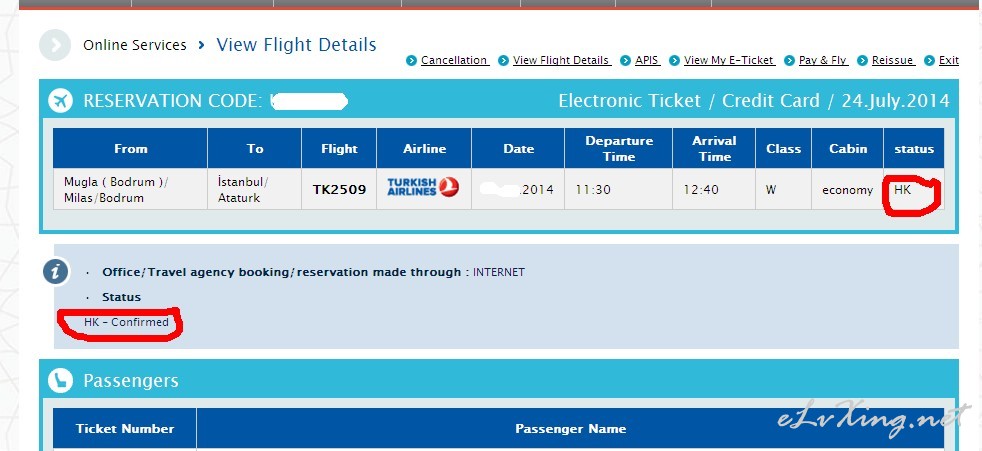The width and height of the screenshot is (982, 451).
Task: Go to Online Services breadcrumb
Action: 135,45
